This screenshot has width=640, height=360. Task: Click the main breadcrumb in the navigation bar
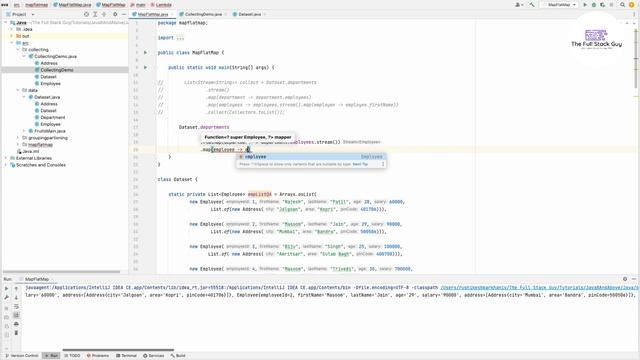tap(138, 5)
